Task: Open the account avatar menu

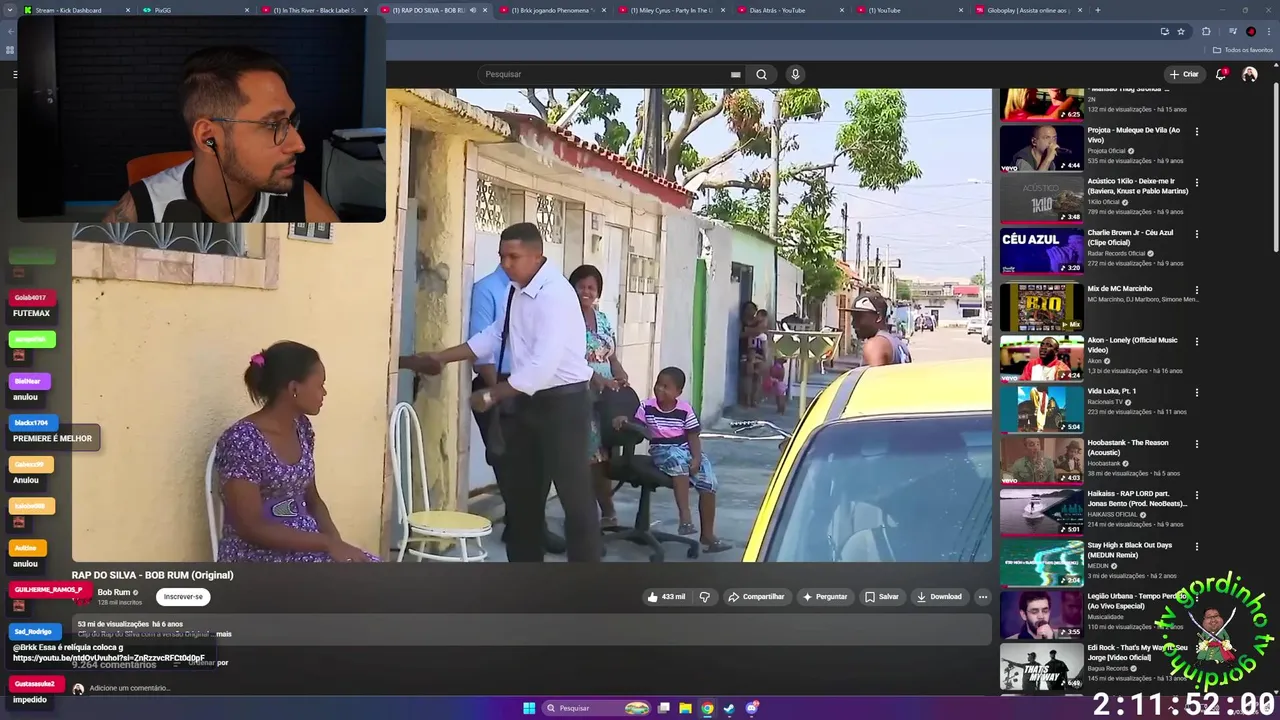Action: 1249,74
